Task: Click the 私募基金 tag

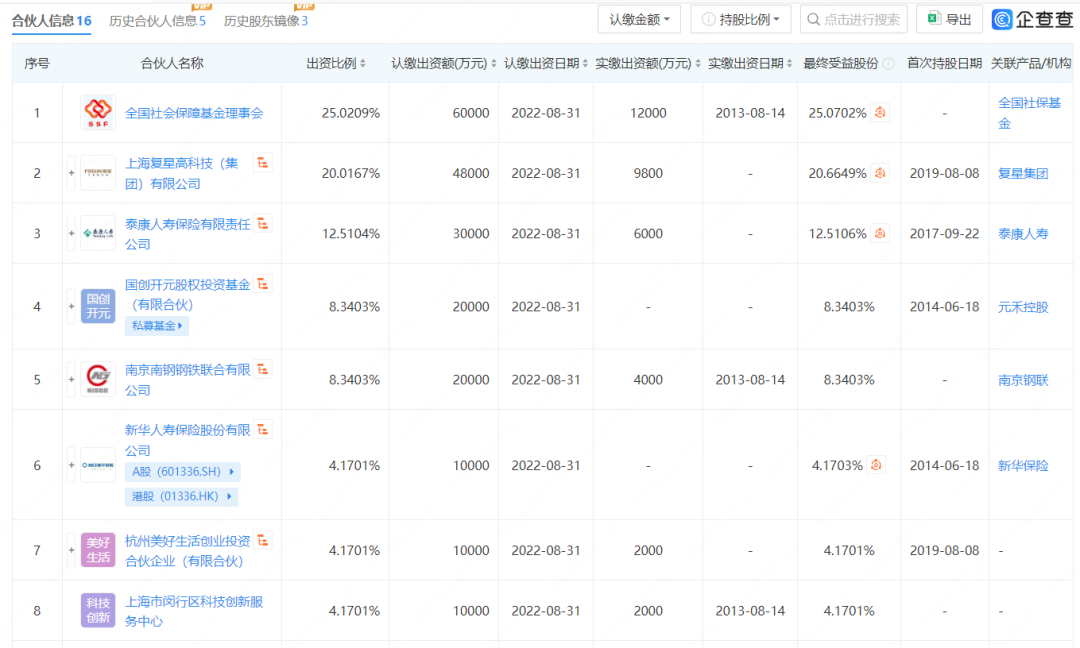Action: click(x=156, y=326)
